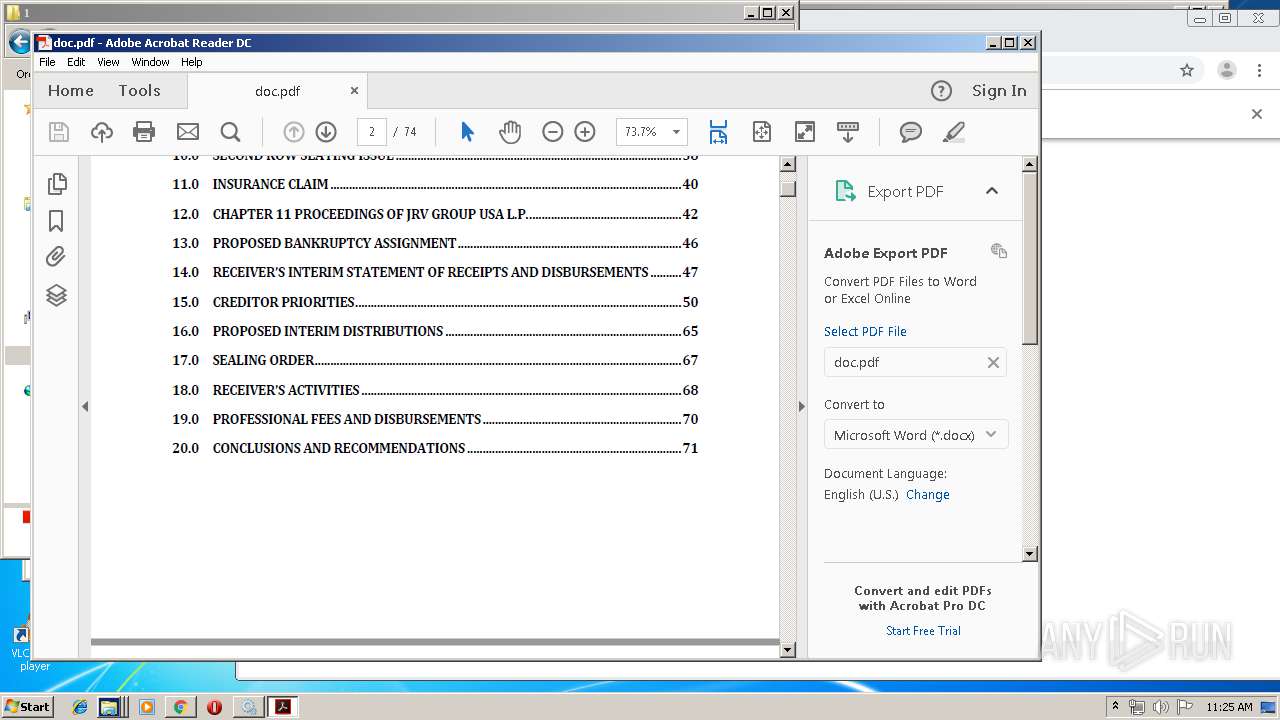The height and width of the screenshot is (720, 1280).
Task: Collapse the Export PDF section chevron
Action: (992, 191)
